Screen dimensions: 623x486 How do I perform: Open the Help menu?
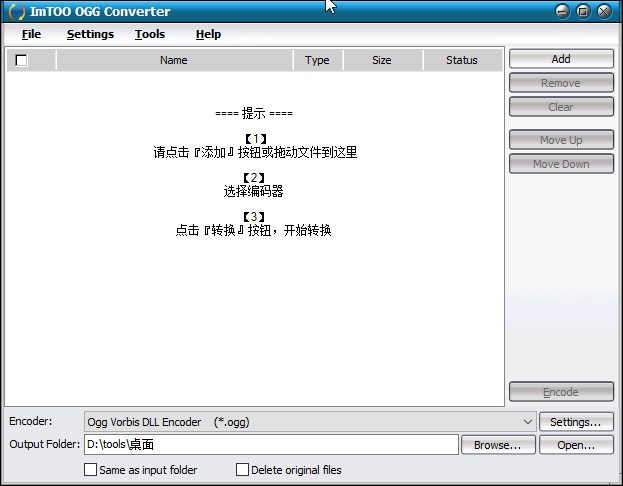pyautogui.click(x=208, y=34)
